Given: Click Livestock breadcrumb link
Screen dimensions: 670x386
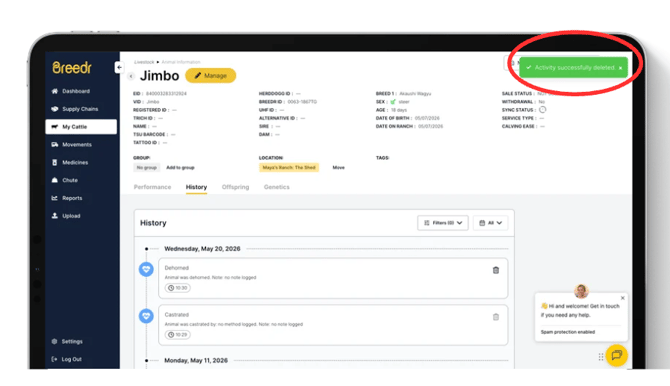Looking at the screenshot, I should coord(144,62).
